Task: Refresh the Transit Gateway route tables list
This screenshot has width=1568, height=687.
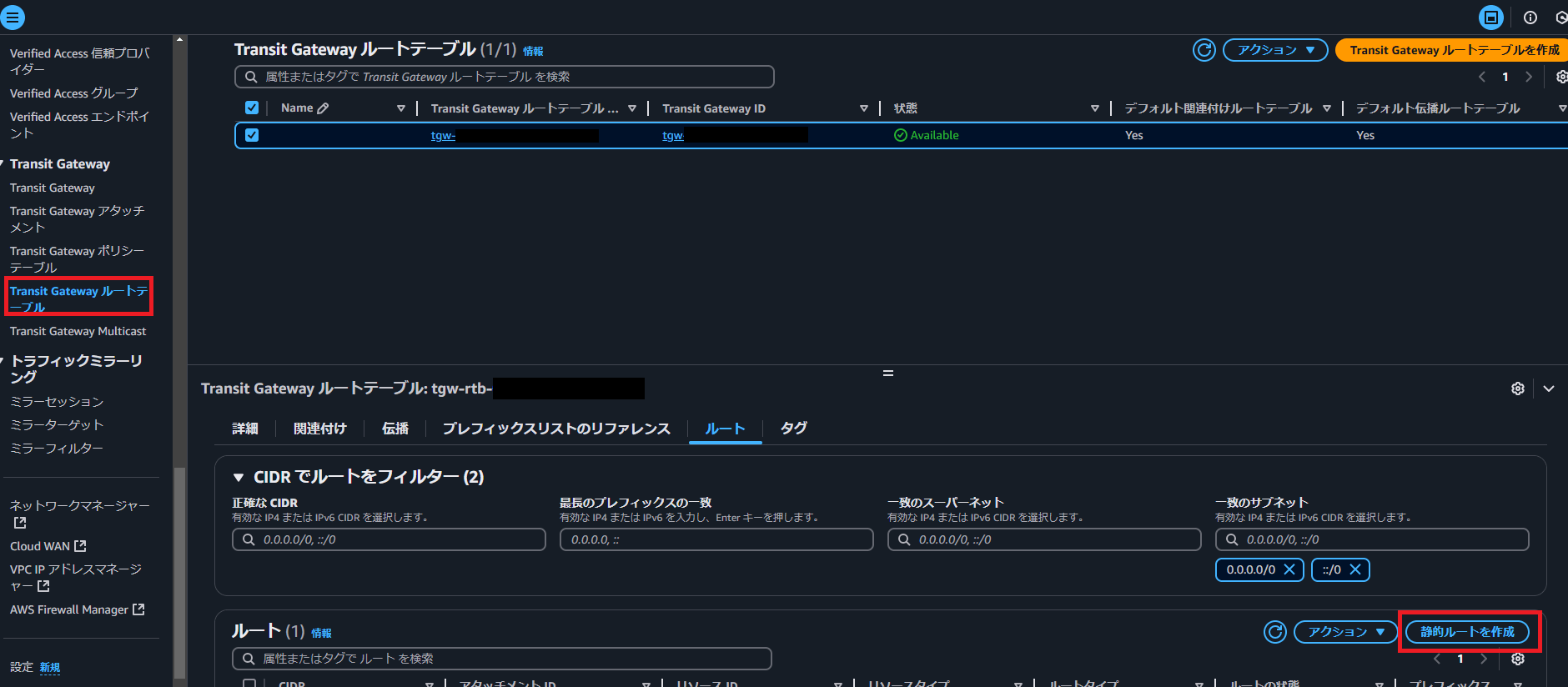Action: [1204, 50]
